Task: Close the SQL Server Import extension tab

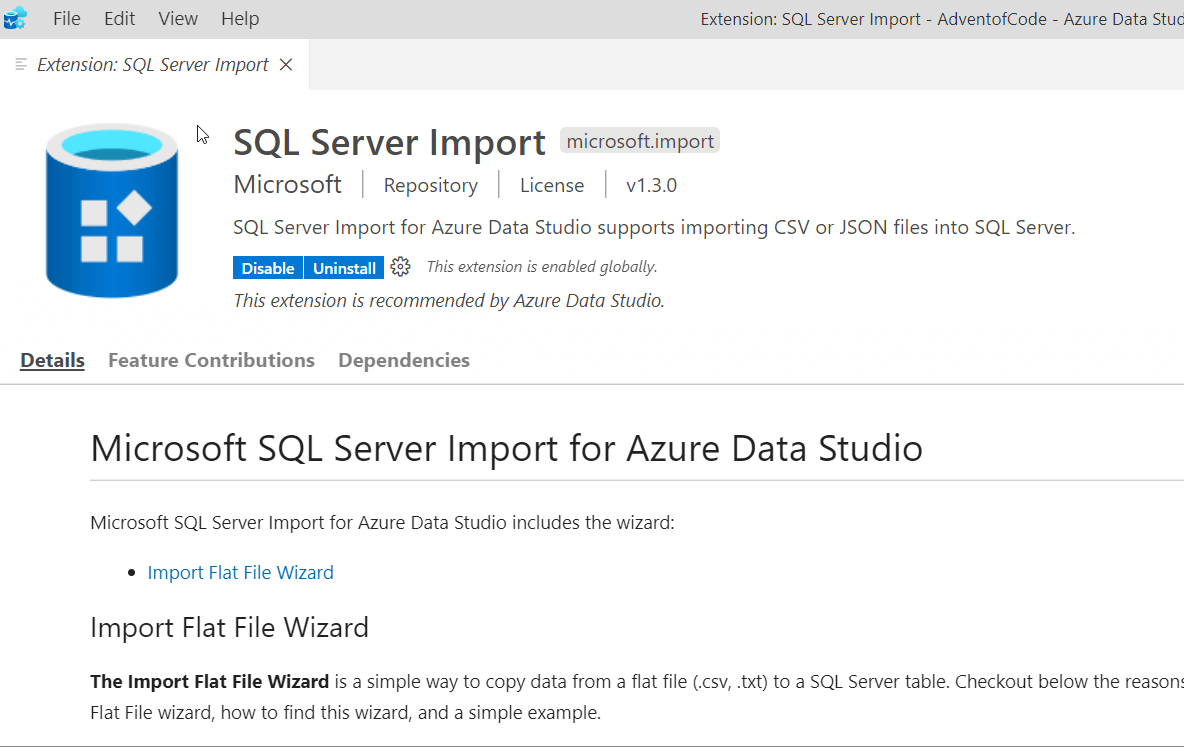Action: [x=286, y=65]
